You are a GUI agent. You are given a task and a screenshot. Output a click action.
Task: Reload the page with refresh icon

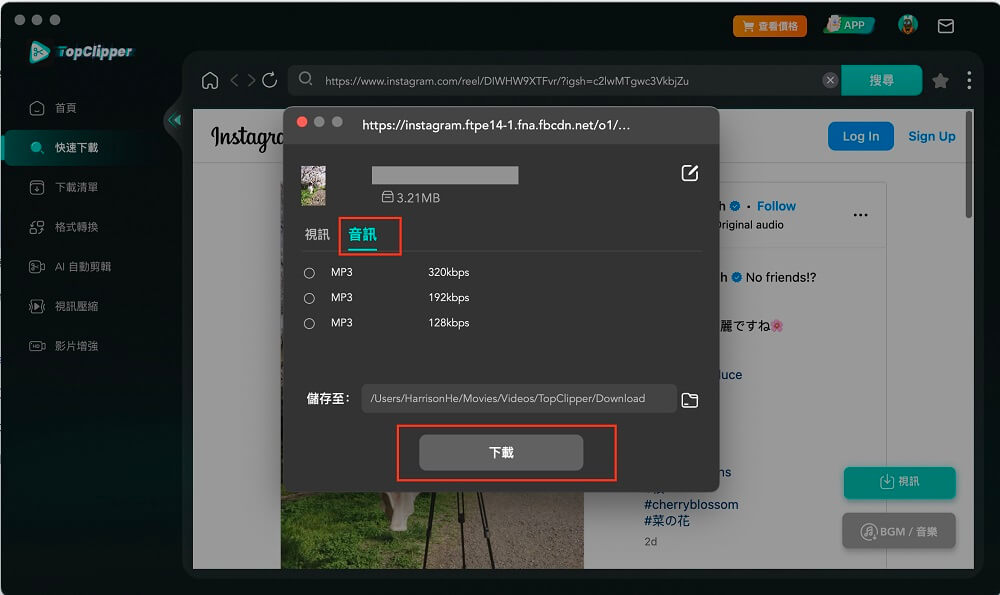(x=270, y=80)
